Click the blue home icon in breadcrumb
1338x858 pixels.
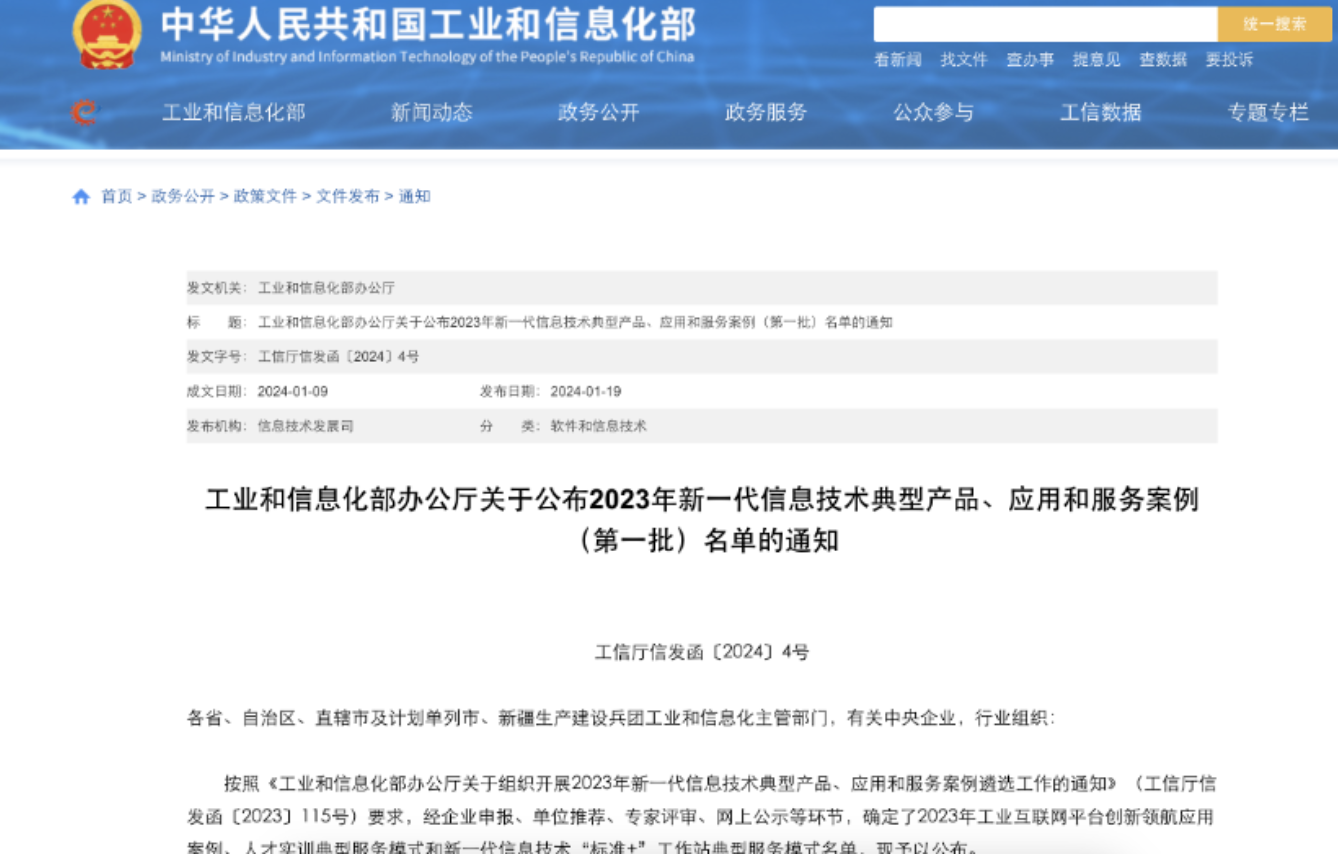click(x=81, y=197)
